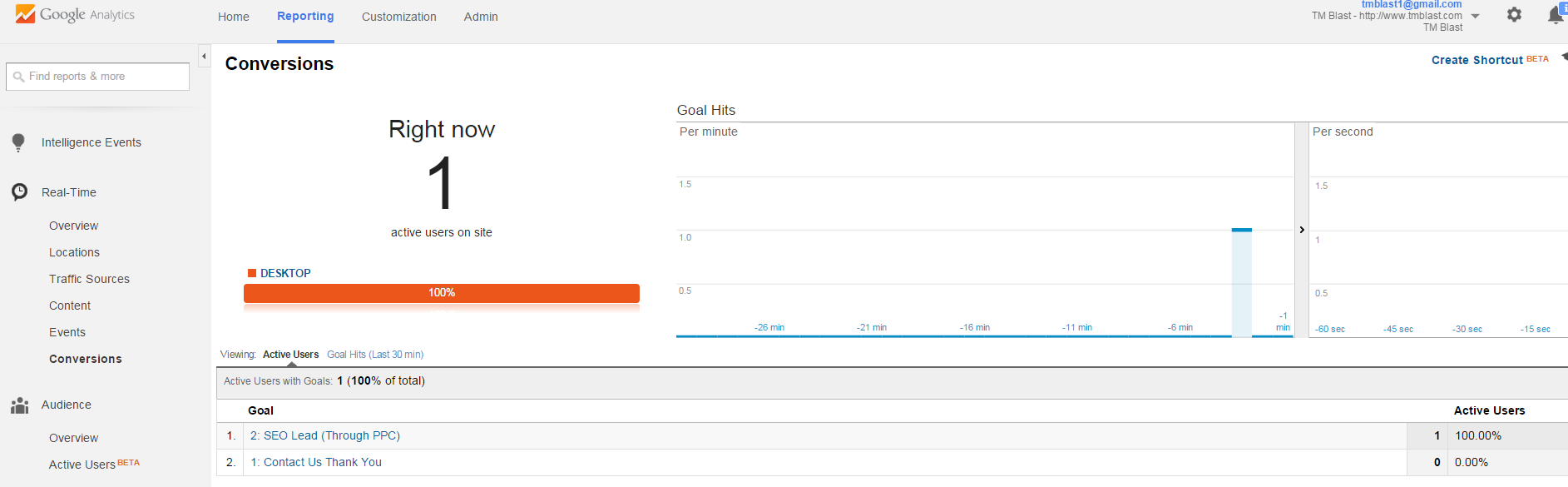Open Traffic Sources report
Screen dimensions: 1568x487
click(x=89, y=279)
